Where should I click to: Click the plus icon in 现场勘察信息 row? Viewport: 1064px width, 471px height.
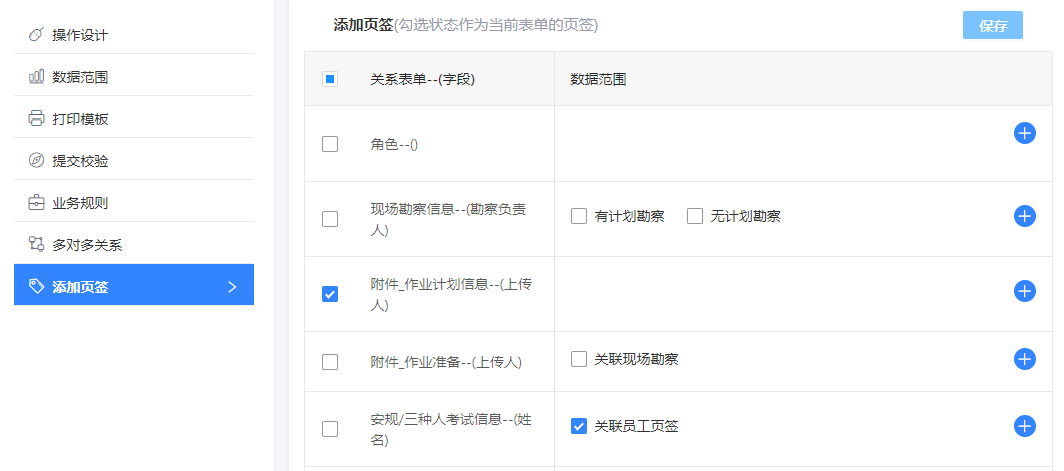tap(1025, 216)
